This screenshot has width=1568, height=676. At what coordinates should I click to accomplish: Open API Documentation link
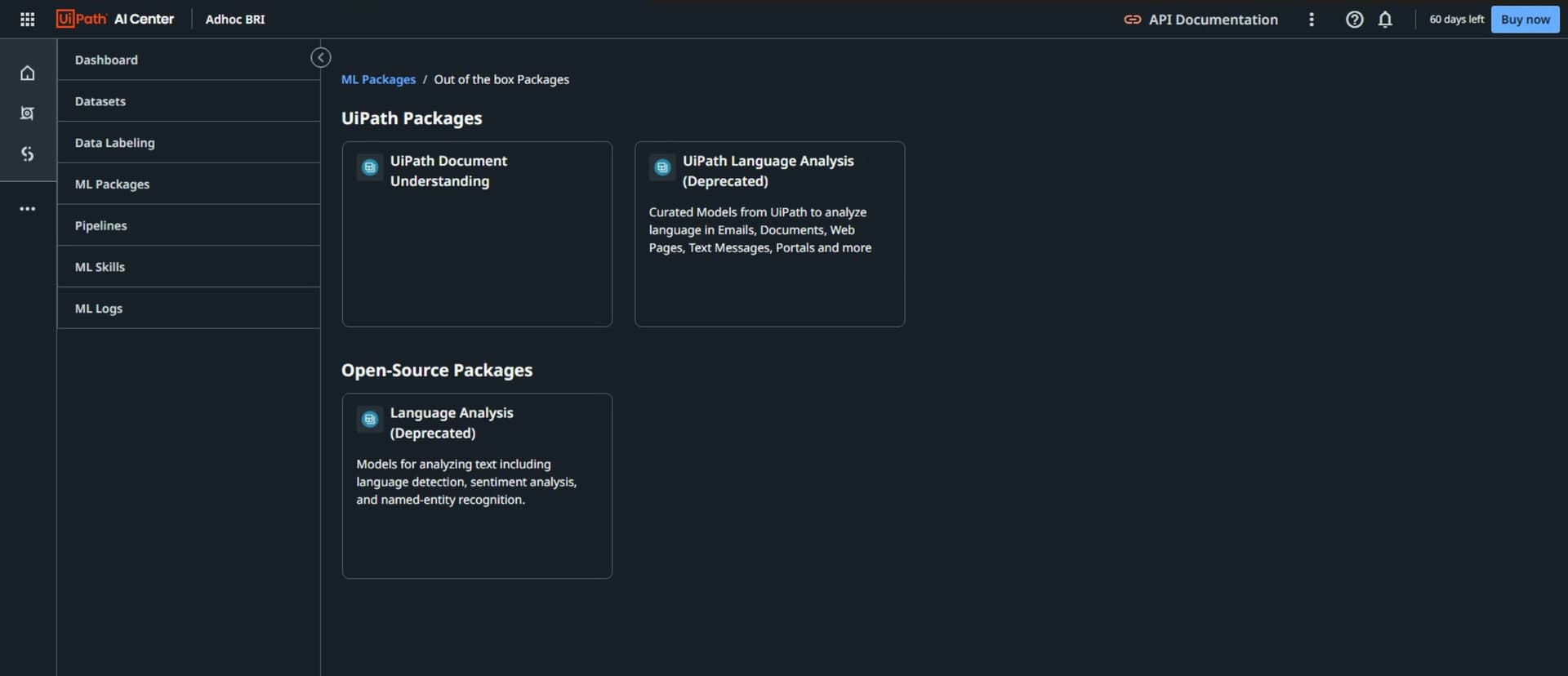click(x=1201, y=20)
